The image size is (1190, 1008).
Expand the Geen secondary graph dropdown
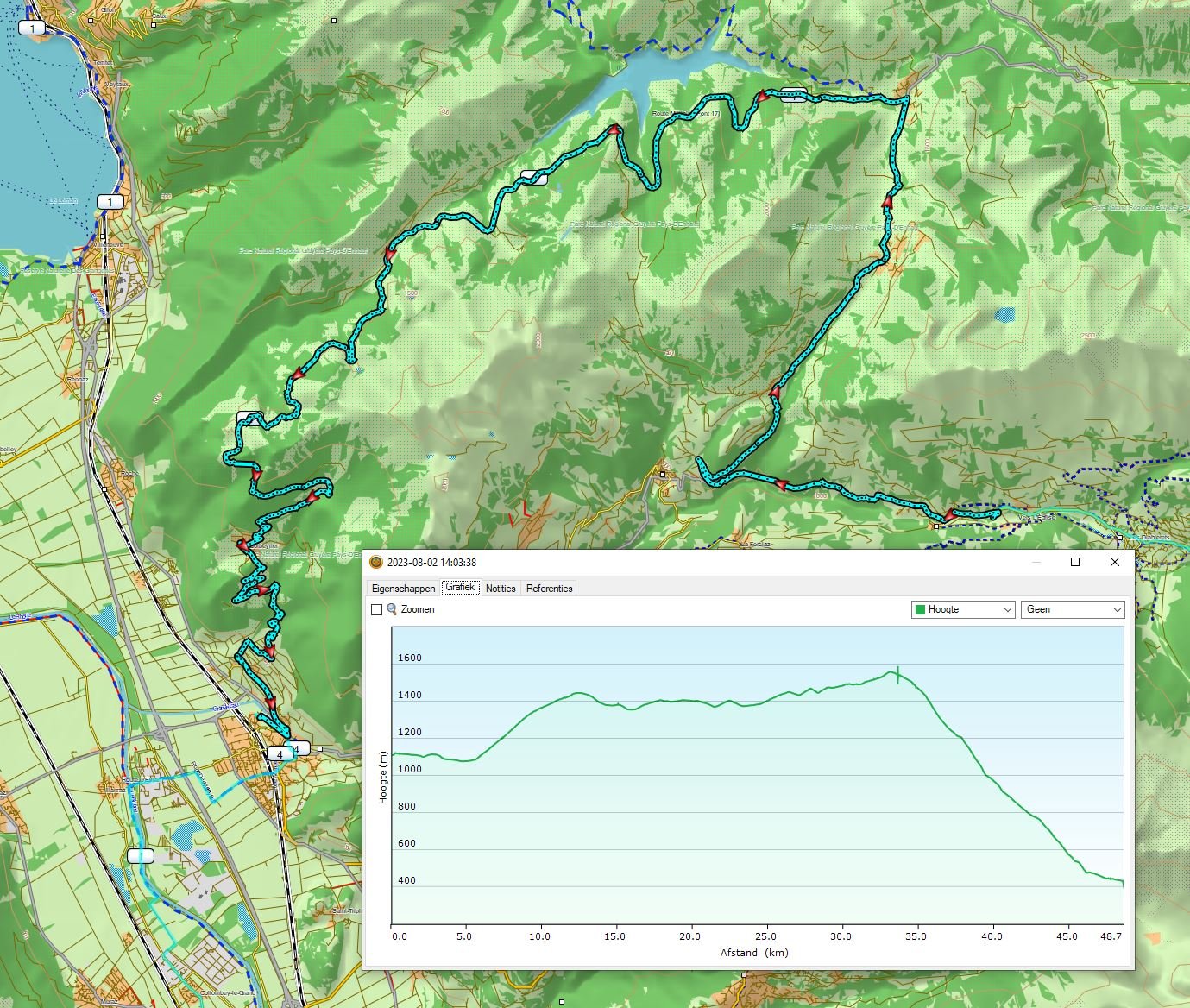coord(1117,609)
